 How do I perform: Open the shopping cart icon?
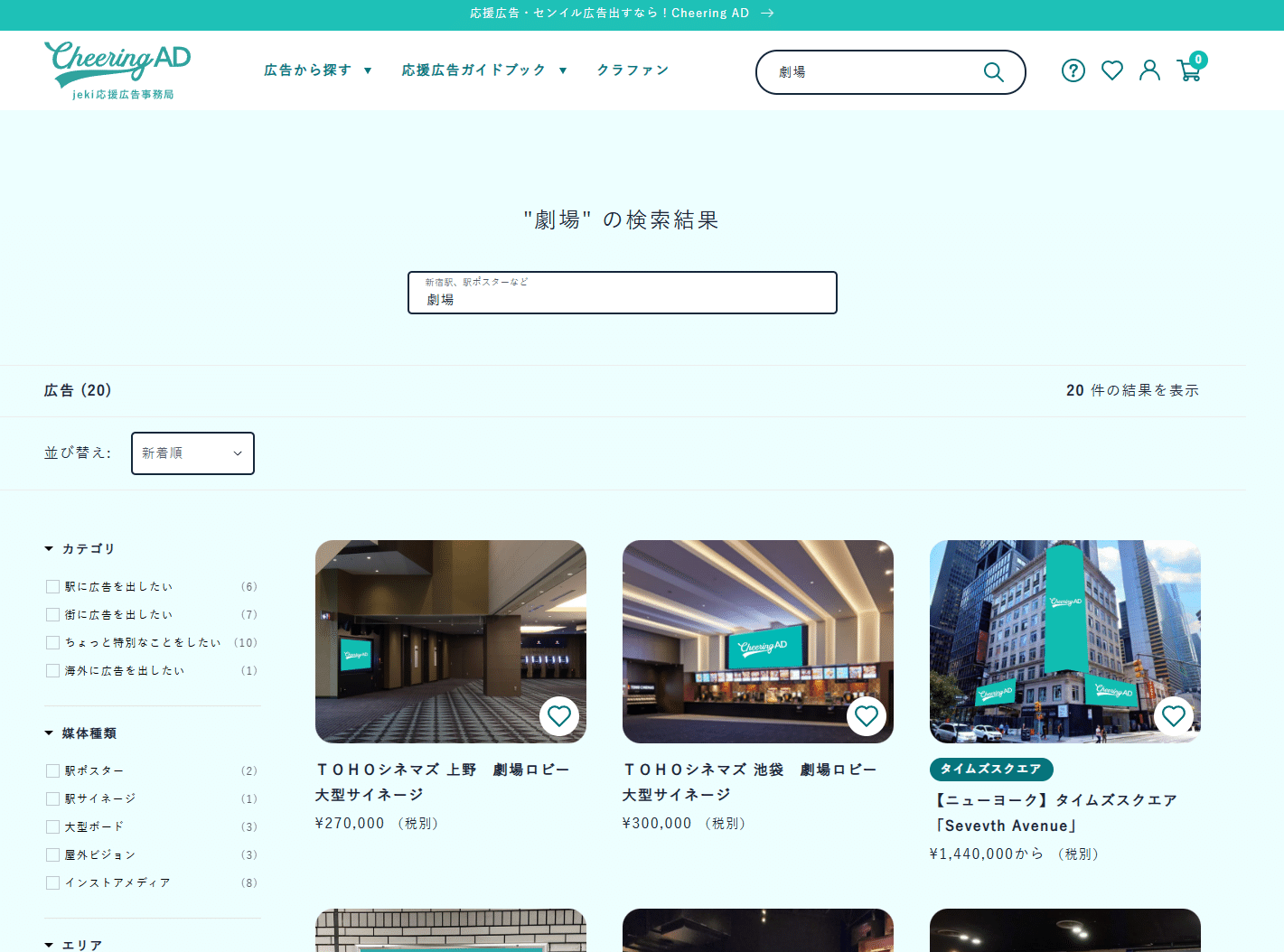pyautogui.click(x=1190, y=69)
